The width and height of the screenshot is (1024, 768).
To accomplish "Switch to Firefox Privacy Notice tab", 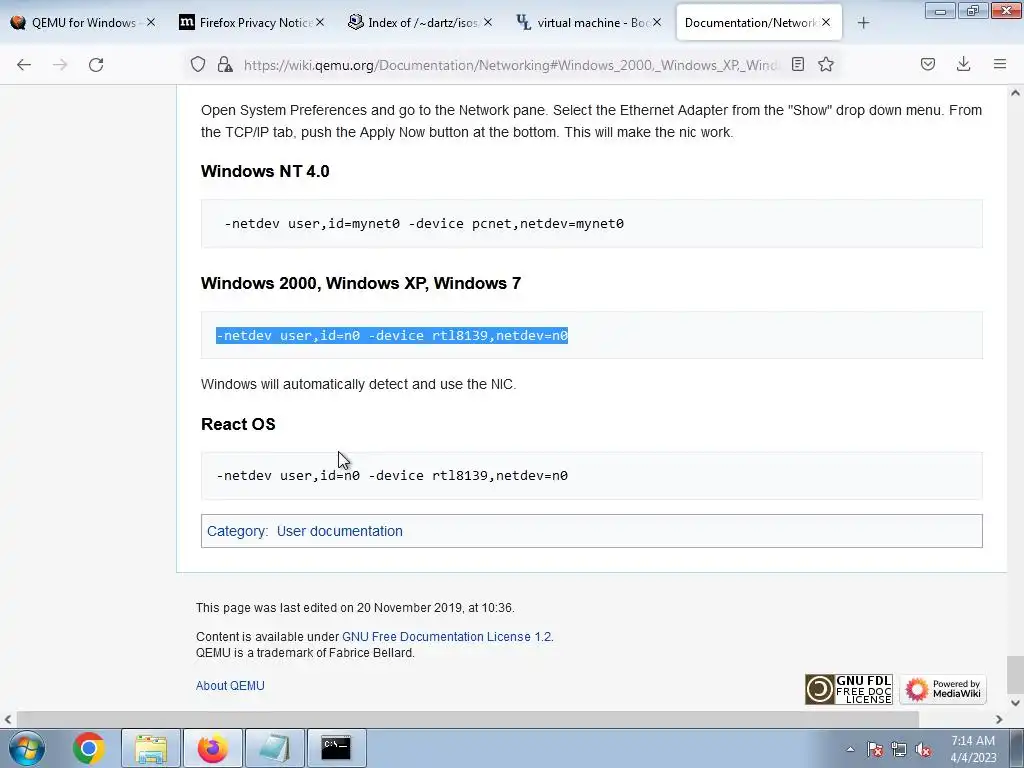I will pyautogui.click(x=251, y=22).
